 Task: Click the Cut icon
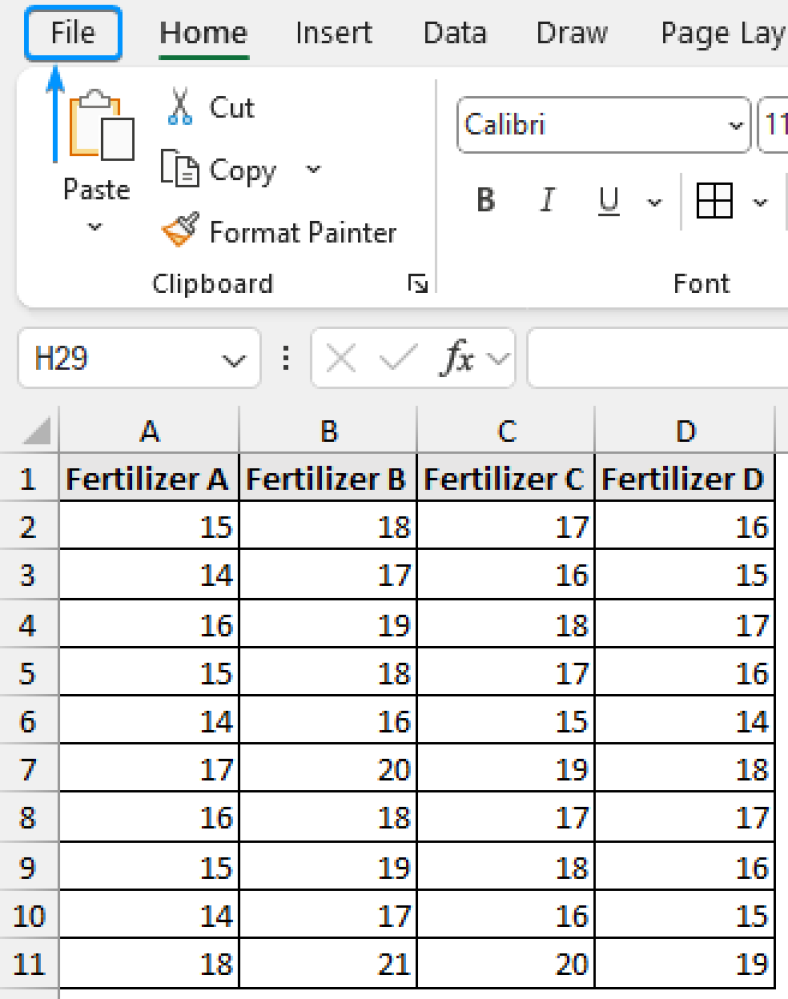(x=181, y=105)
